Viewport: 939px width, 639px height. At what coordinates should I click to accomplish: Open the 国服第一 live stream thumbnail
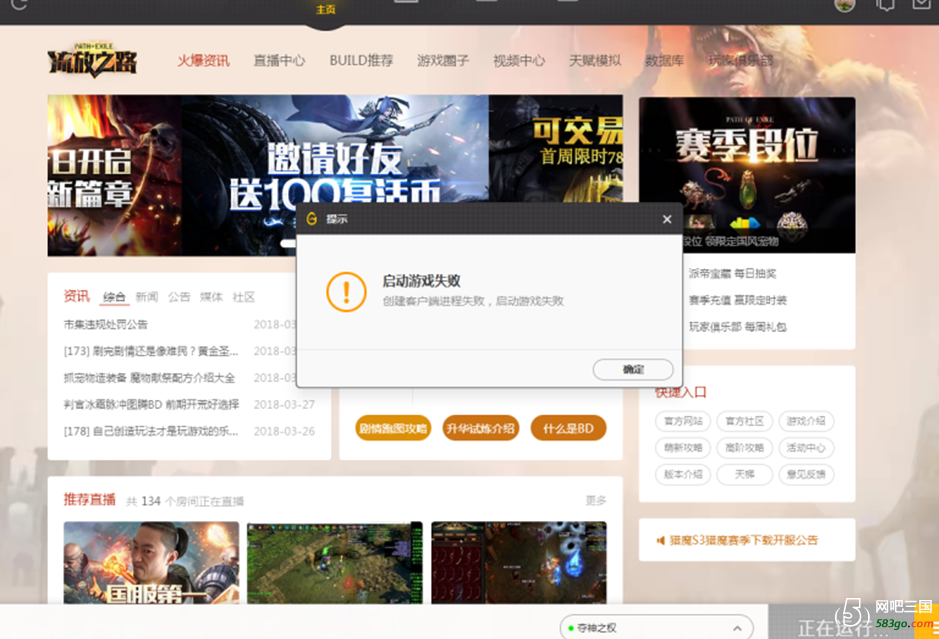click(152, 562)
